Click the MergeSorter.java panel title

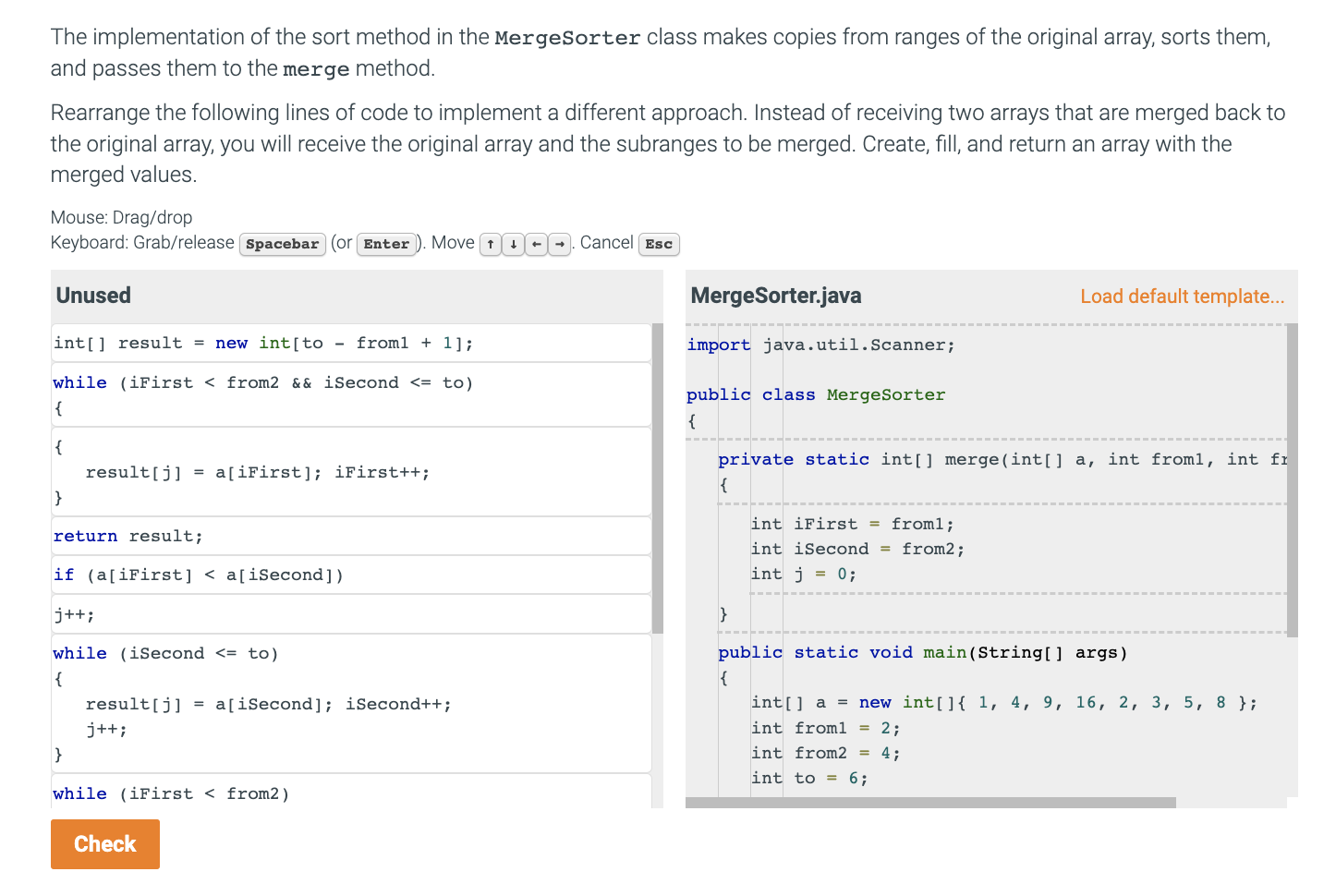[776, 296]
